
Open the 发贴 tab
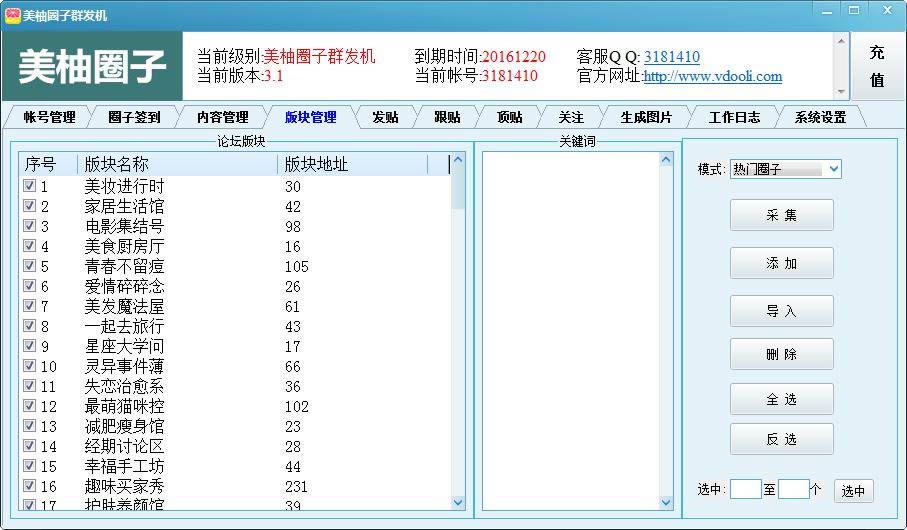(385, 117)
